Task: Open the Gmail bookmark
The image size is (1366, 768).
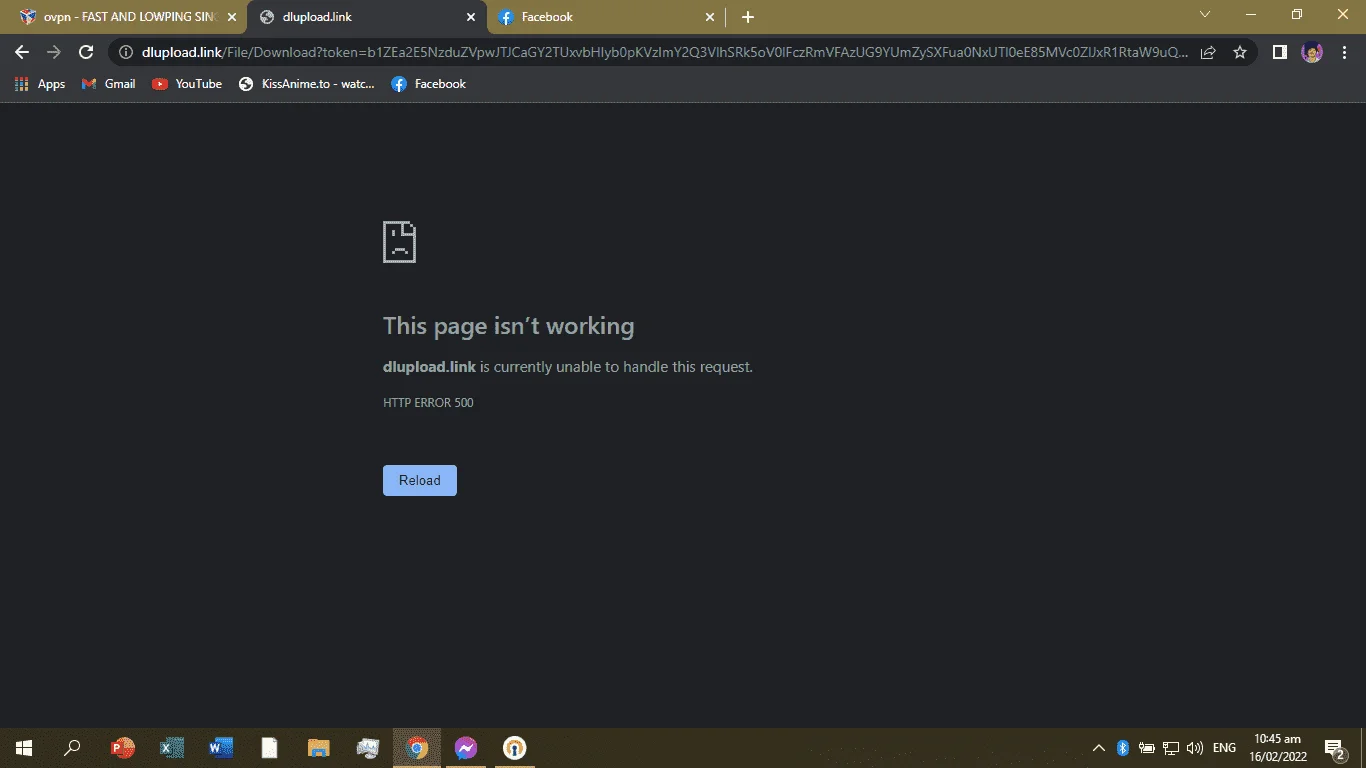Action: [x=108, y=84]
